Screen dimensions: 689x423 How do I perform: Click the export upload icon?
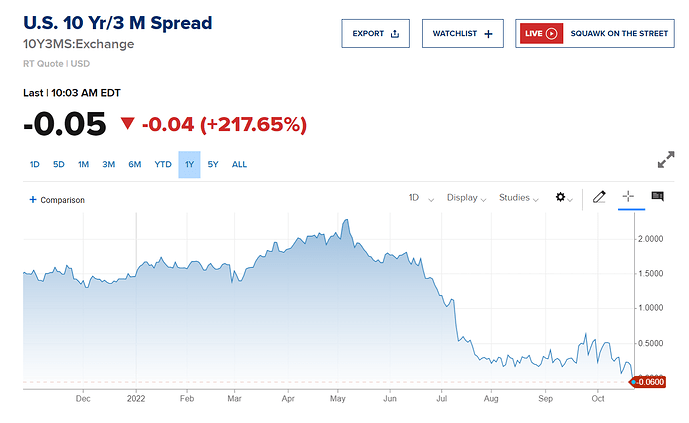395,34
